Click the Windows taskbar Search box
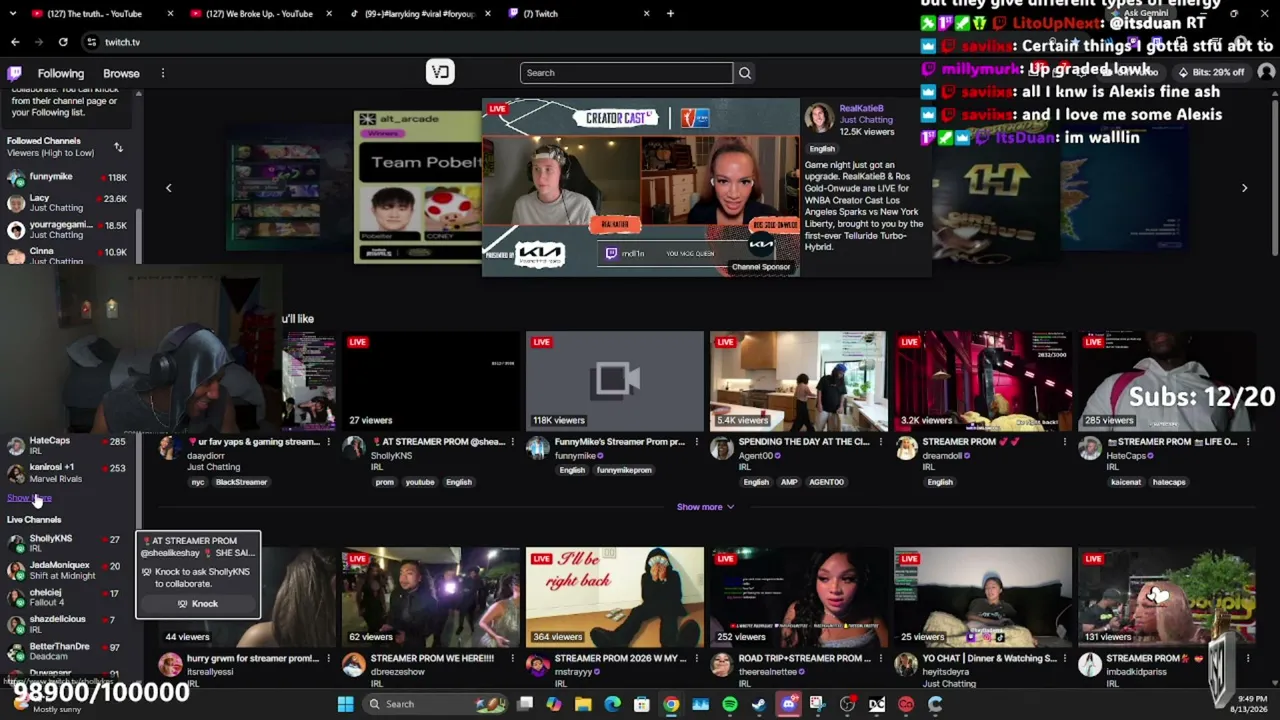This screenshot has height=720, width=1280. tap(435, 704)
